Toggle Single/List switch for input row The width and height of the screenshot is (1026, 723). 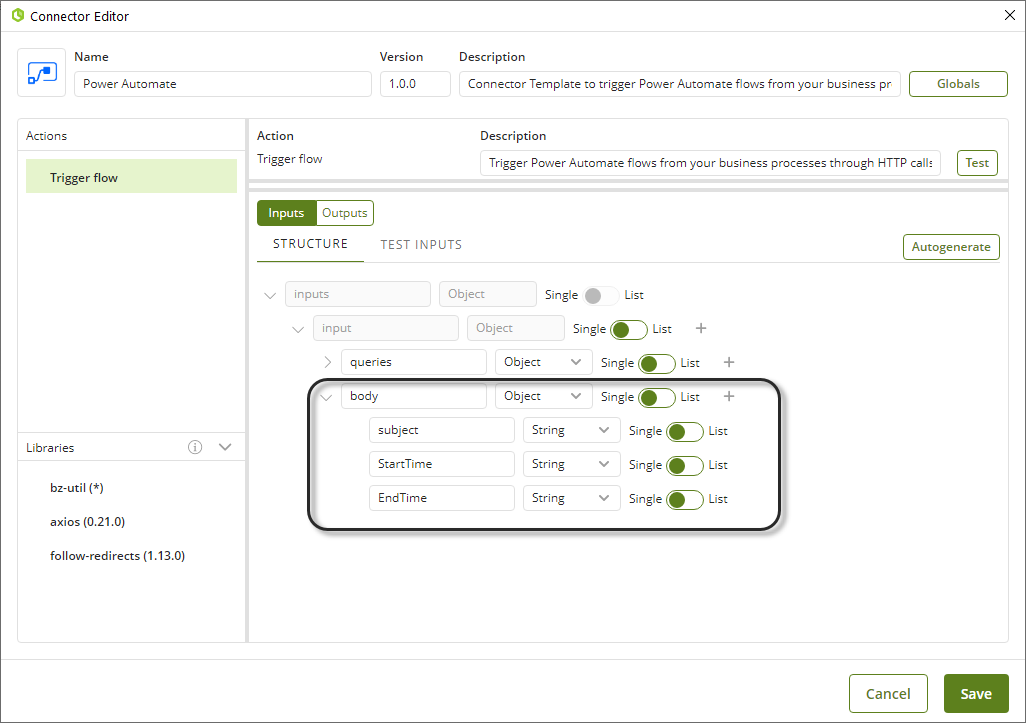tap(629, 330)
